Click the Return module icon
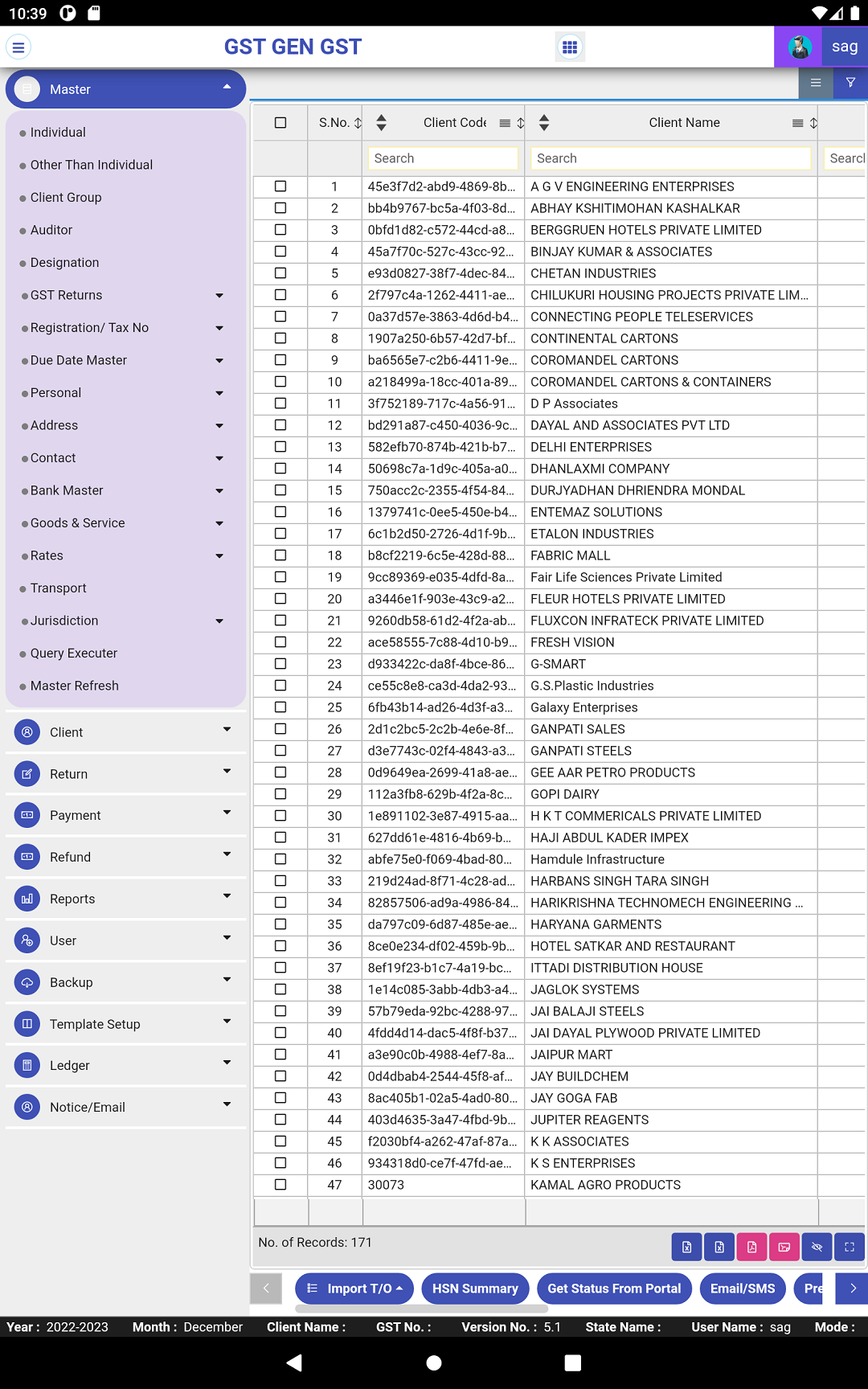 click(x=27, y=774)
